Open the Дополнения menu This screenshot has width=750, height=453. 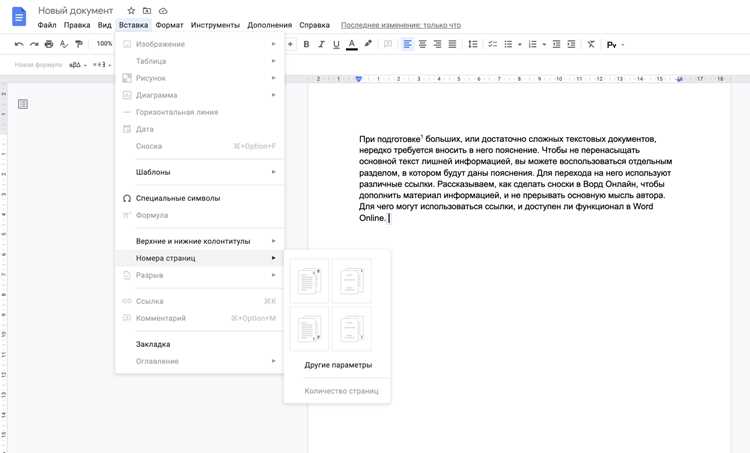coord(269,25)
